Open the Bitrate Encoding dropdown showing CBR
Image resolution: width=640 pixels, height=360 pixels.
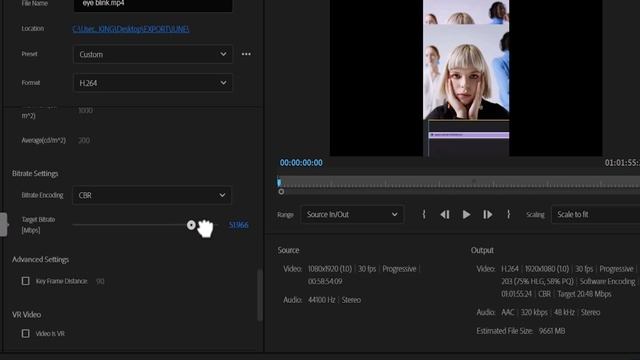[152, 195]
